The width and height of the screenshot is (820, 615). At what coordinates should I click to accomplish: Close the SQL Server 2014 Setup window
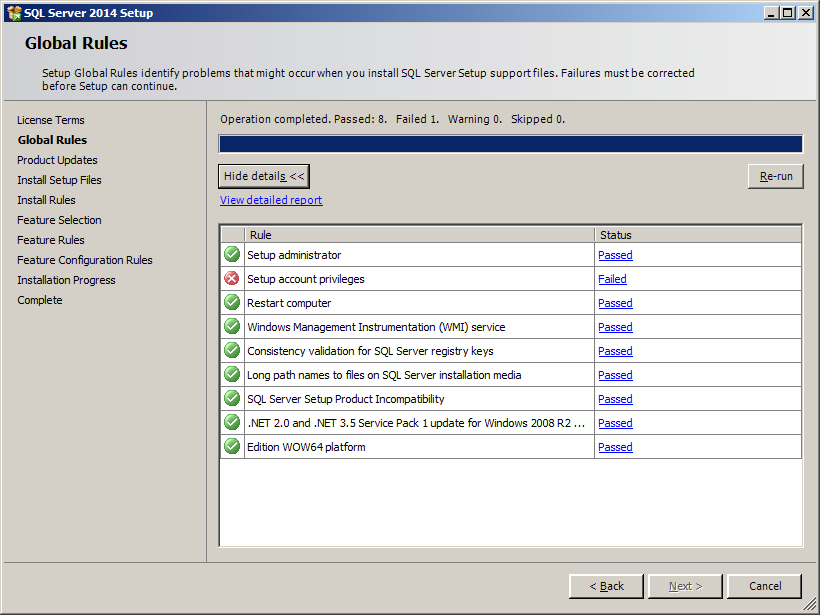click(805, 13)
